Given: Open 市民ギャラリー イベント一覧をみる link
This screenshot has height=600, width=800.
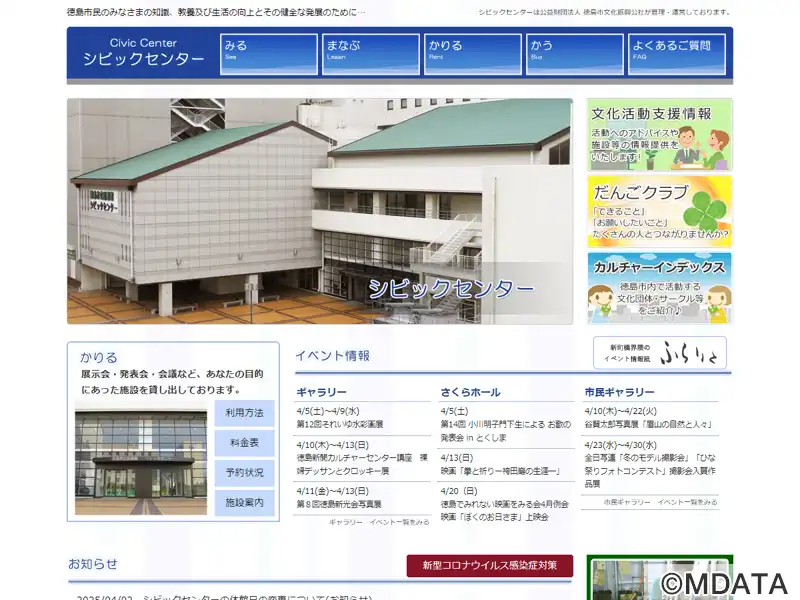Looking at the screenshot, I should tap(661, 502).
